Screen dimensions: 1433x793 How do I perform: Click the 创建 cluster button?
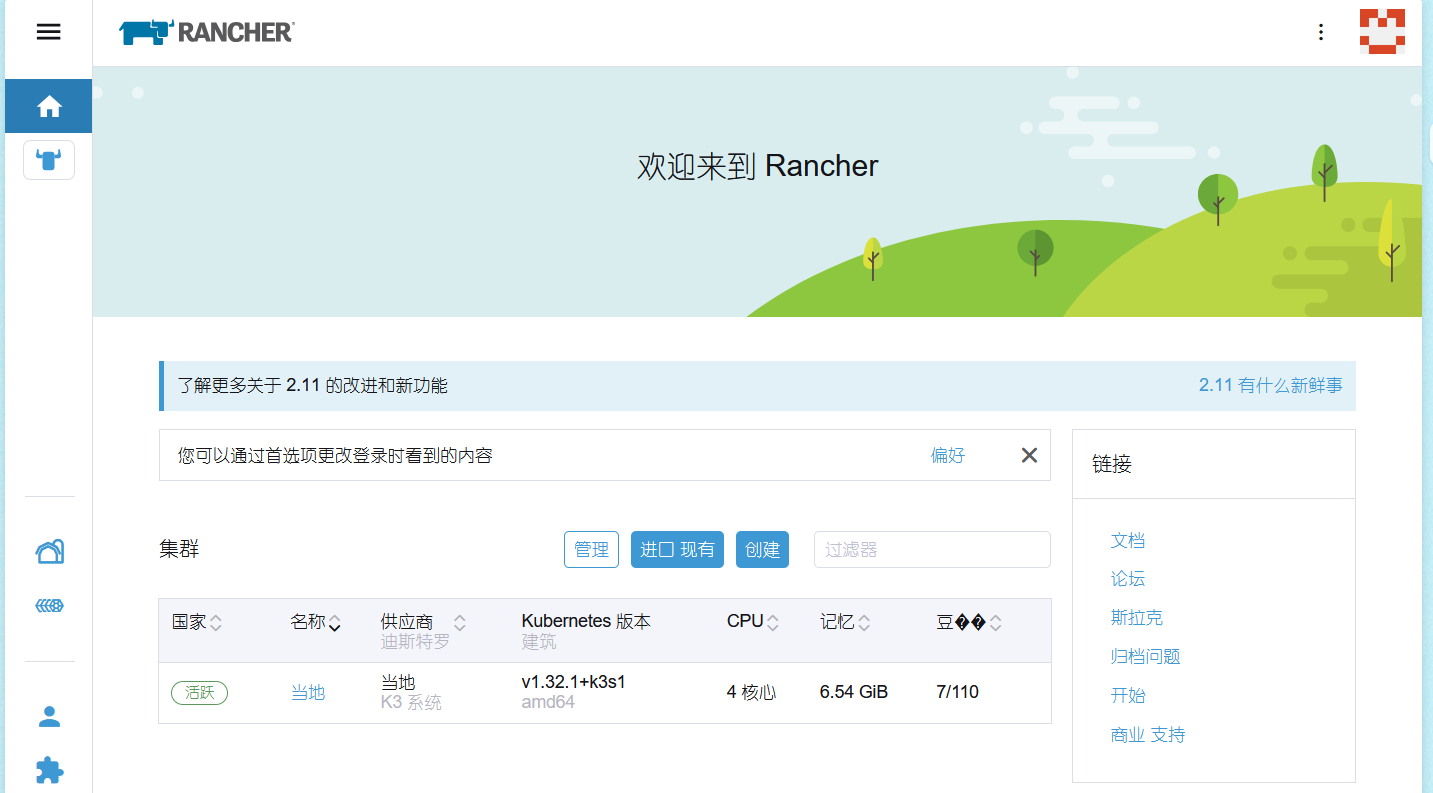tap(762, 549)
